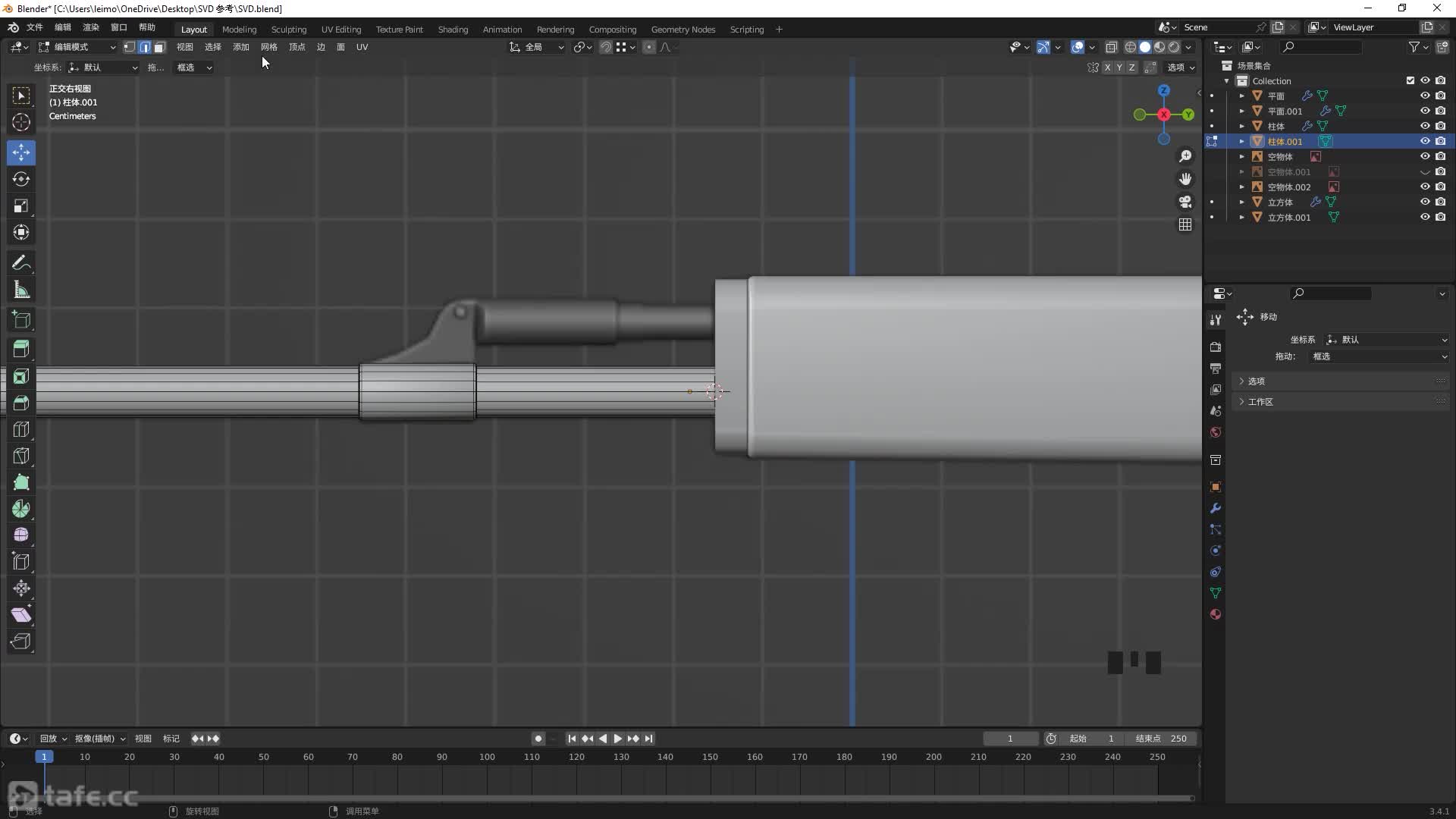
Task: Hide 柱体.001 in viewport
Action: tap(1425, 141)
